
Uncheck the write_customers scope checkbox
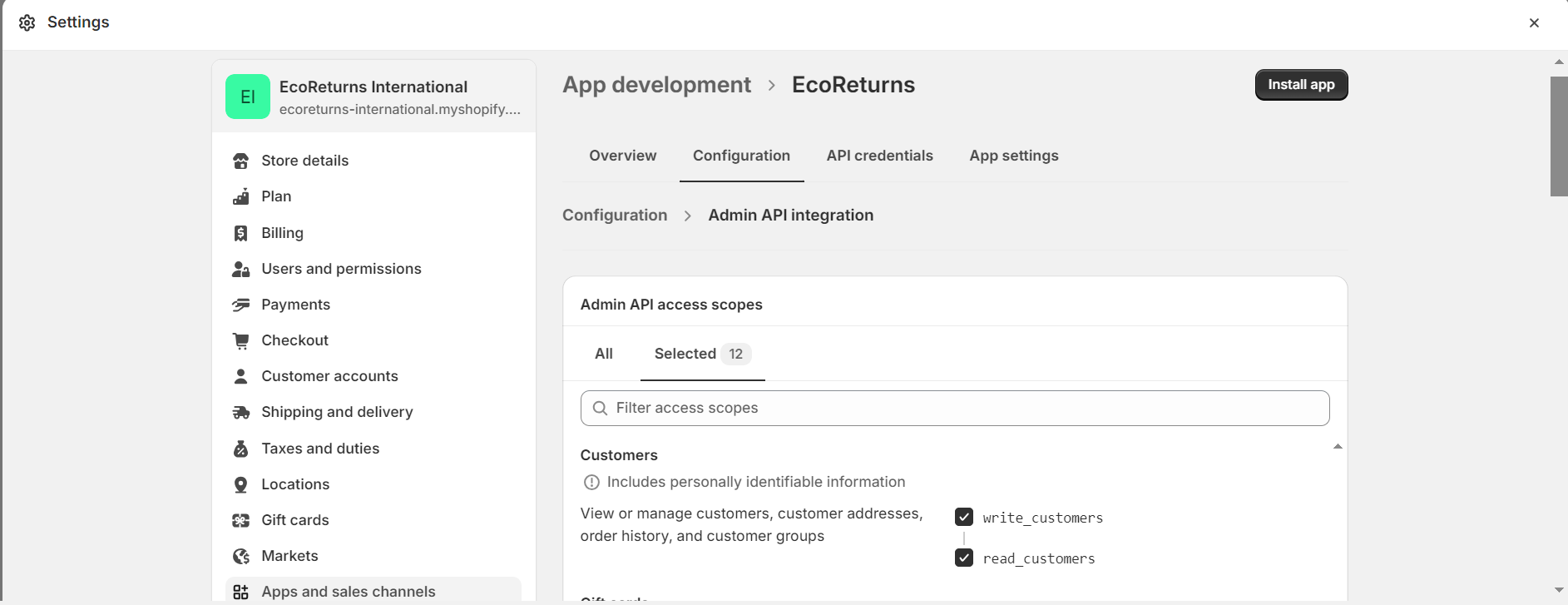(x=964, y=517)
